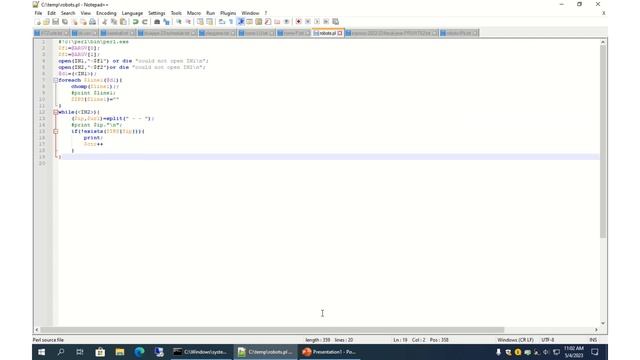
Task: Click the Save Recorded Macro icon
Action: click(336, 22)
